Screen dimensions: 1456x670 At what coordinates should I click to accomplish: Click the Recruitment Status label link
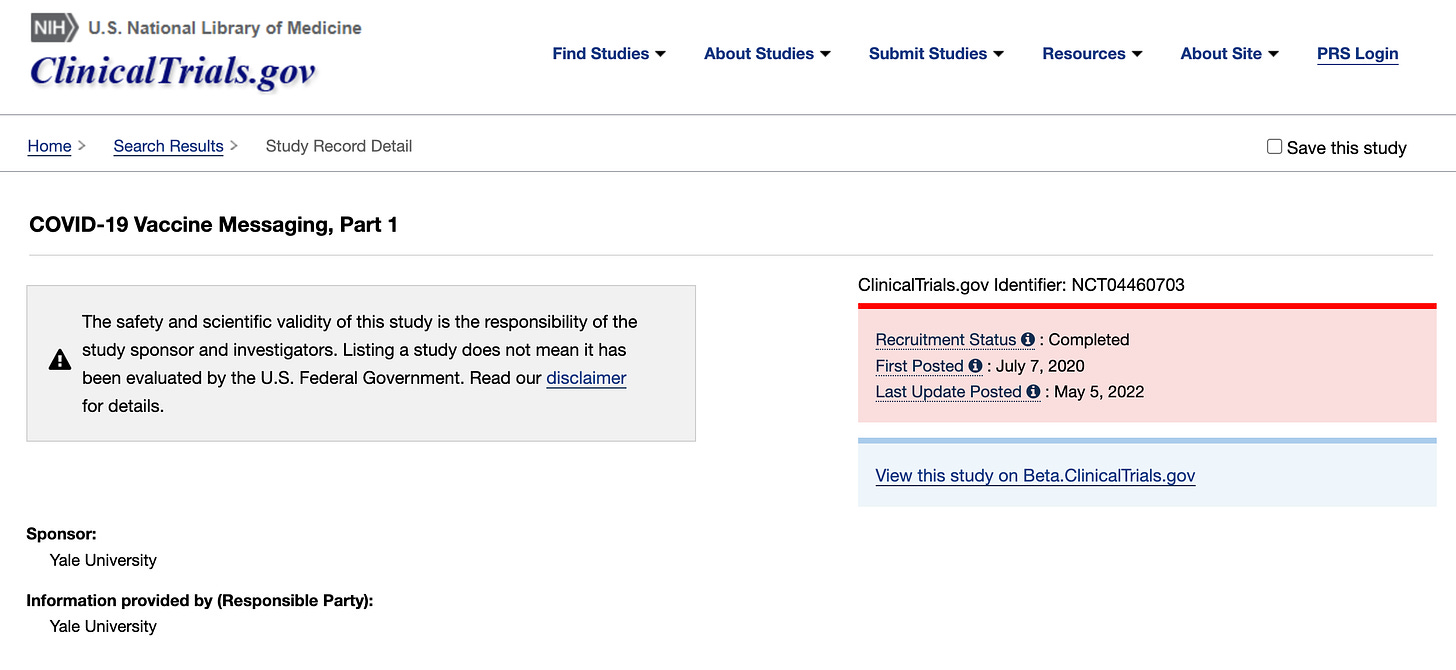click(946, 340)
